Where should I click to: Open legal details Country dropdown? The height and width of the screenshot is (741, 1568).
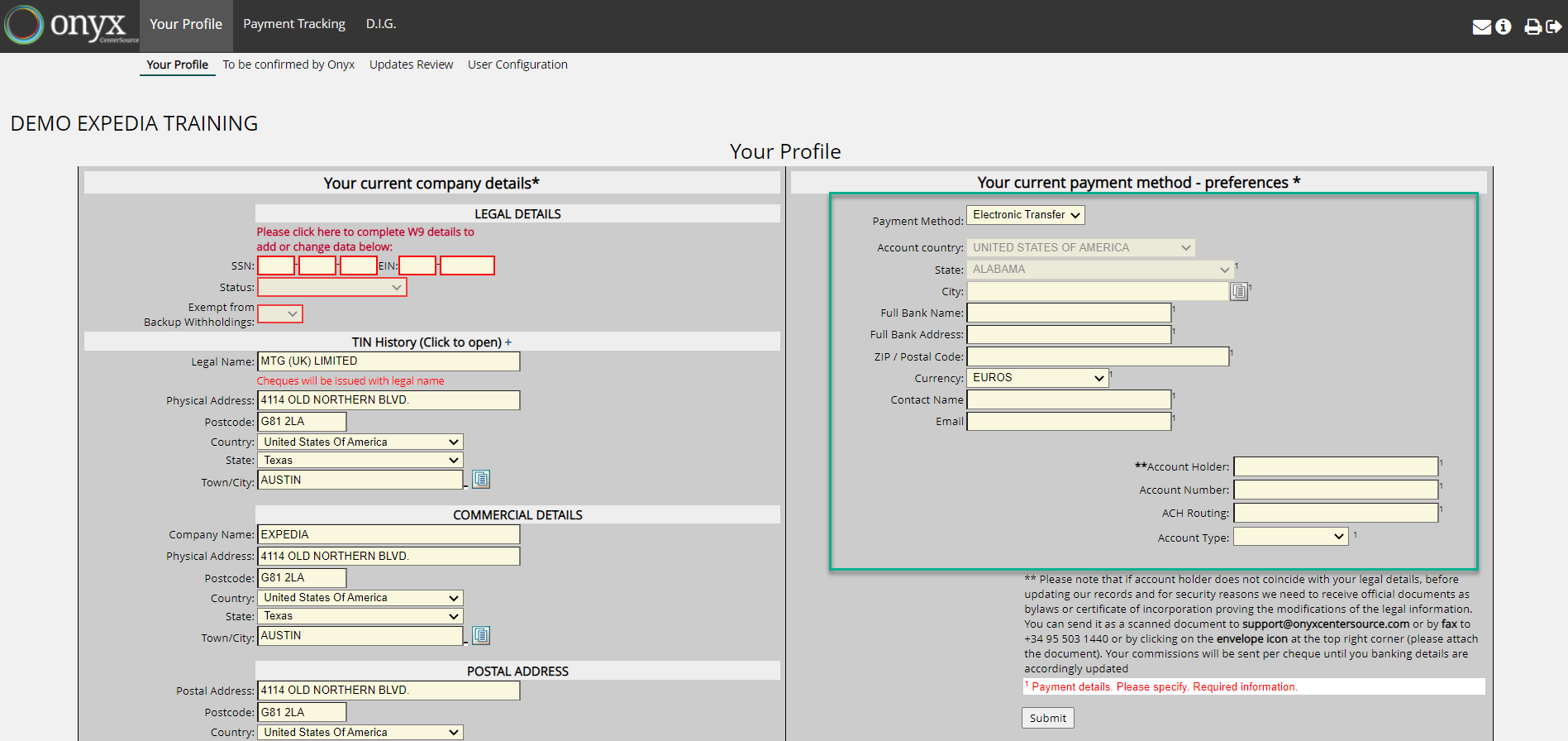pyautogui.click(x=360, y=442)
